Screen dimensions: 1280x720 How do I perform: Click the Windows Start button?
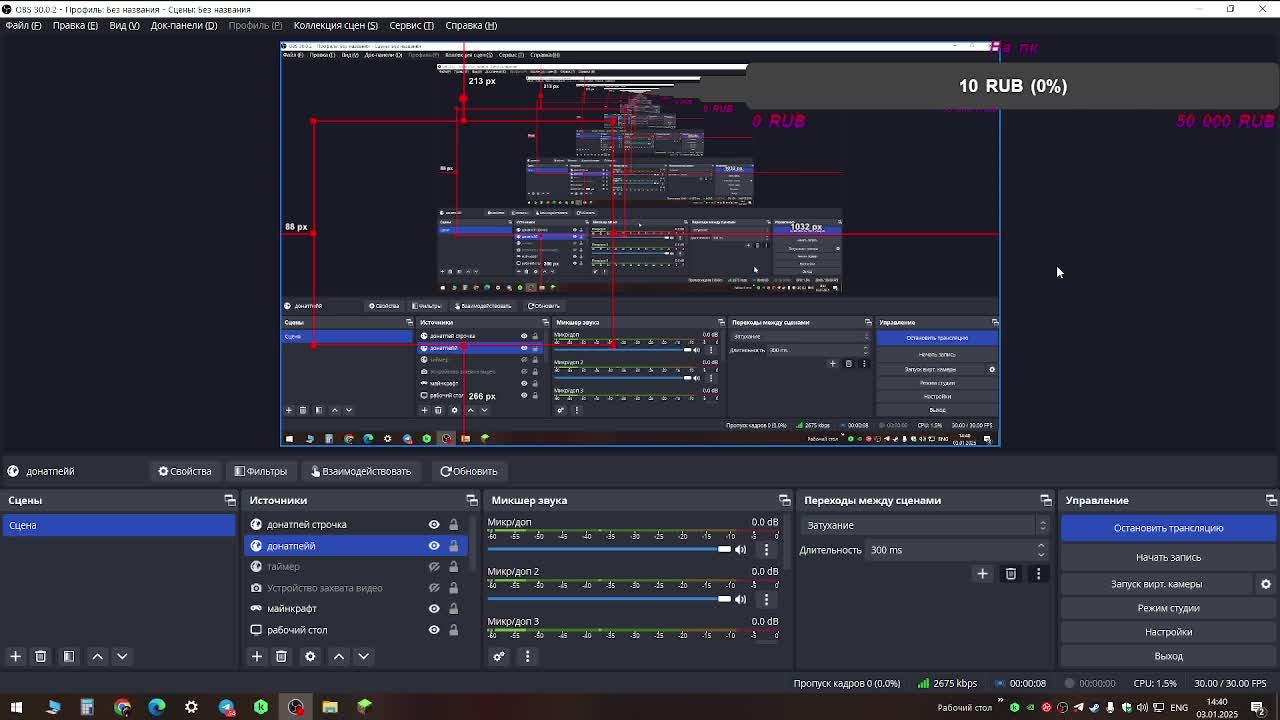click(x=16, y=707)
